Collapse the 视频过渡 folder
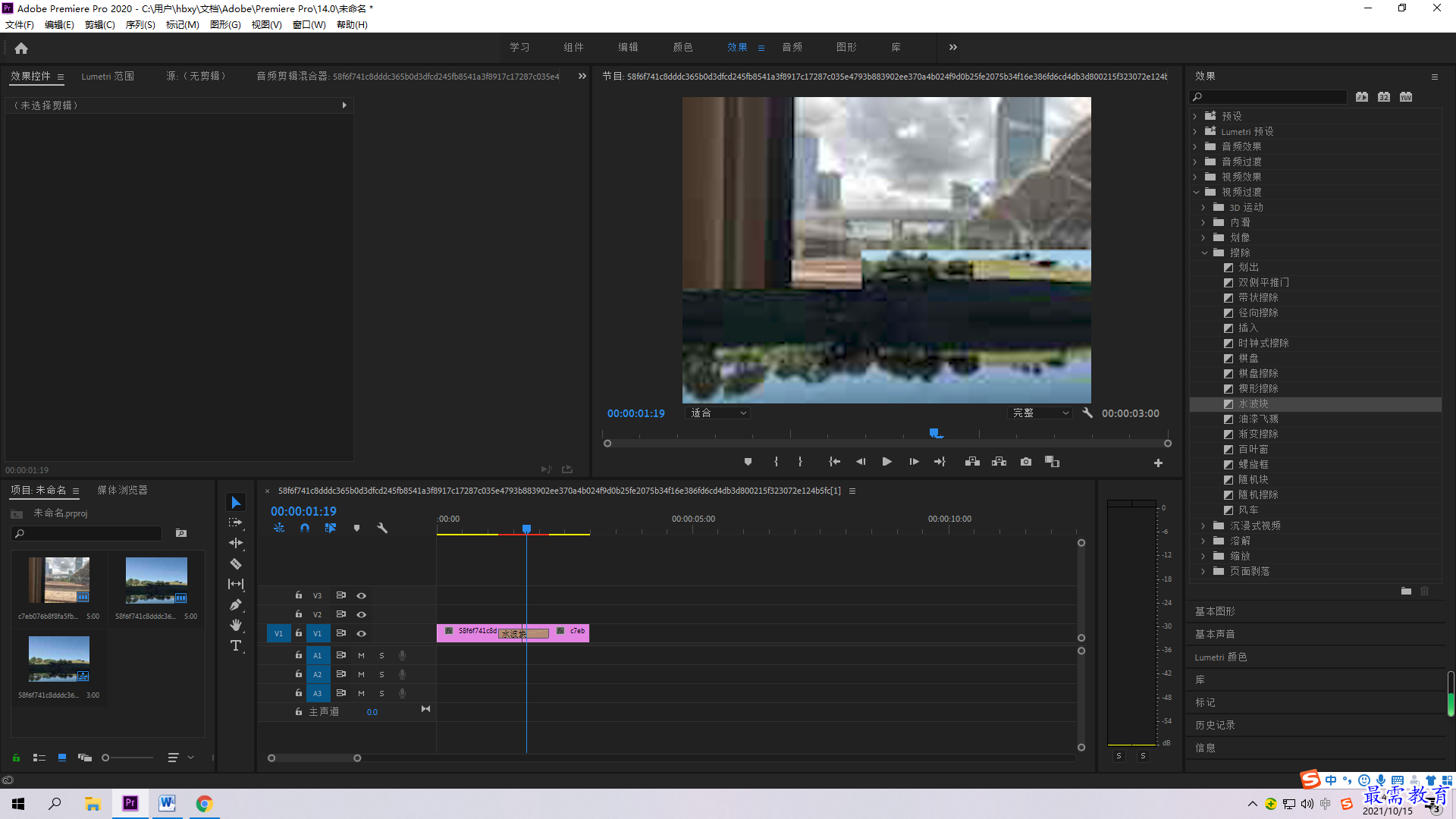The height and width of the screenshot is (819, 1456). [1196, 192]
